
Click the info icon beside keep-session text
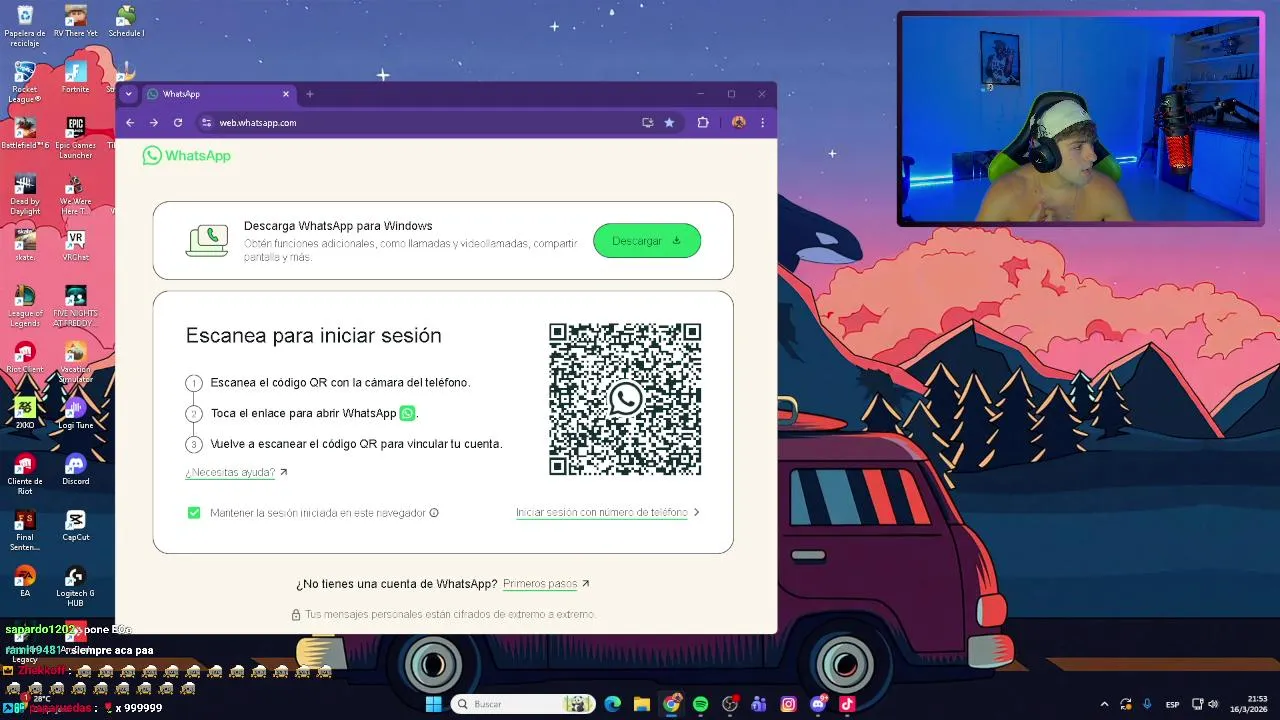pos(434,513)
